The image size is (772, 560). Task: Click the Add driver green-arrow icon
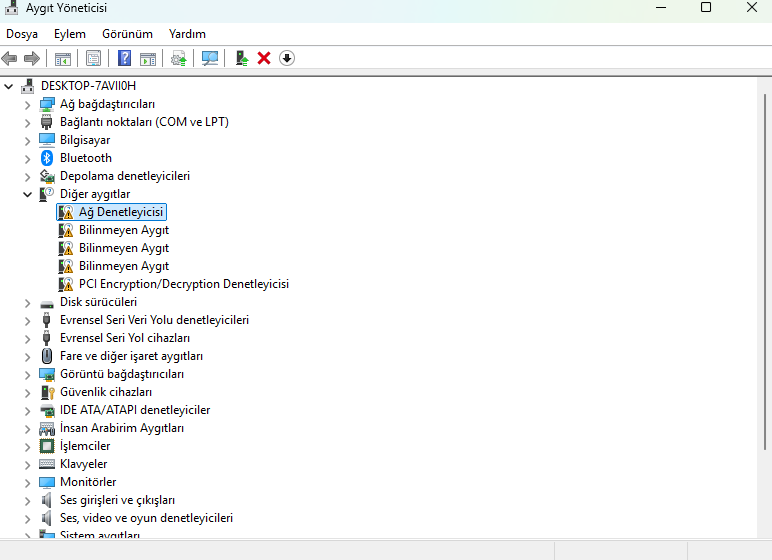[x=242, y=59]
